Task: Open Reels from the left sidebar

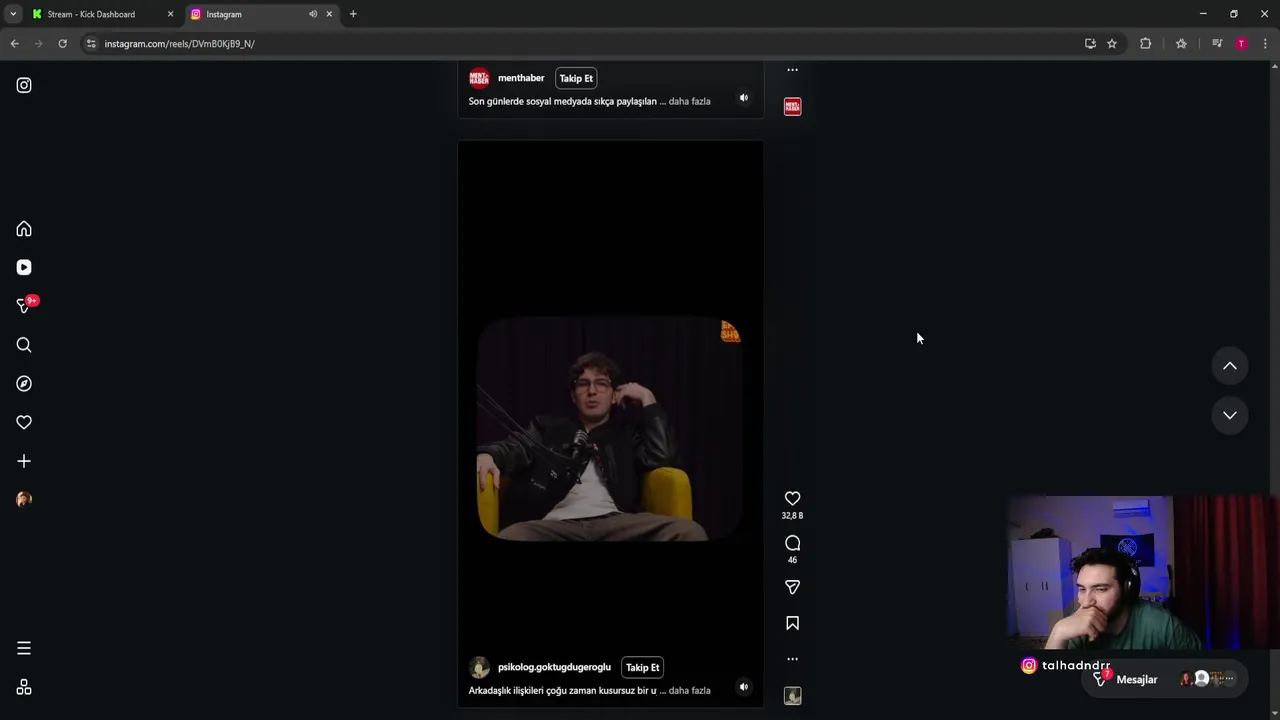Action: tap(24, 267)
